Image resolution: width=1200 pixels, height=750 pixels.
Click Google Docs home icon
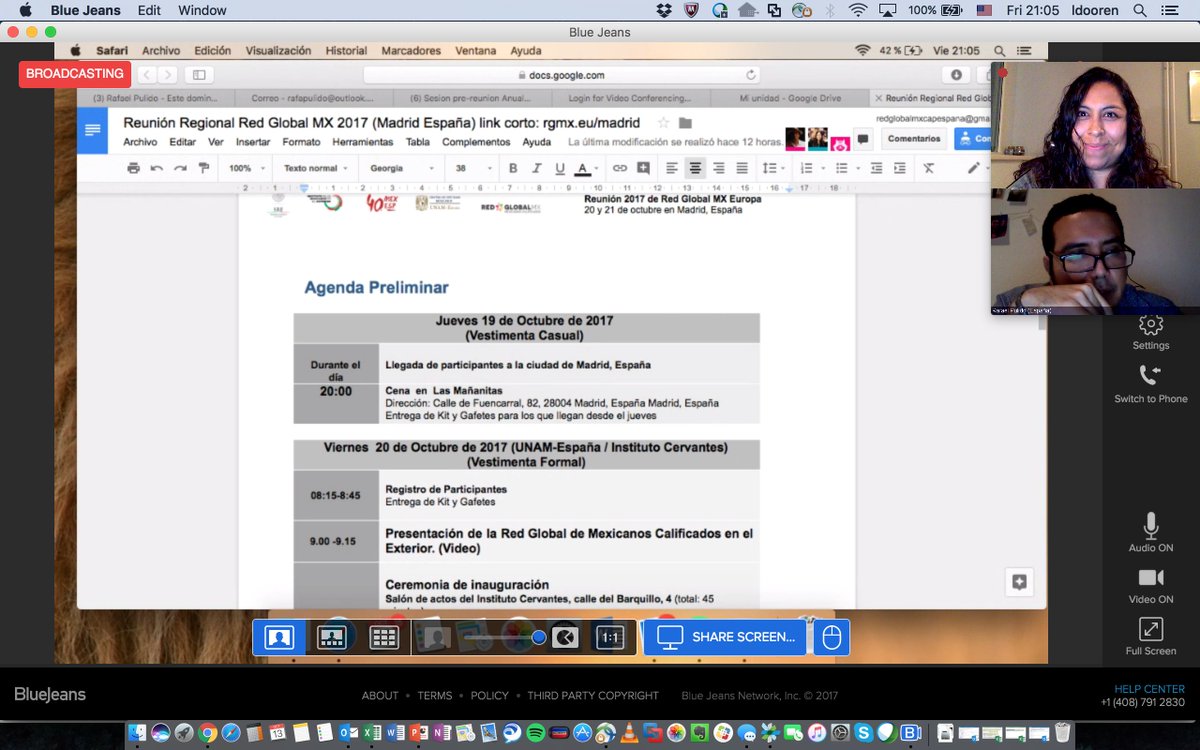click(x=93, y=131)
